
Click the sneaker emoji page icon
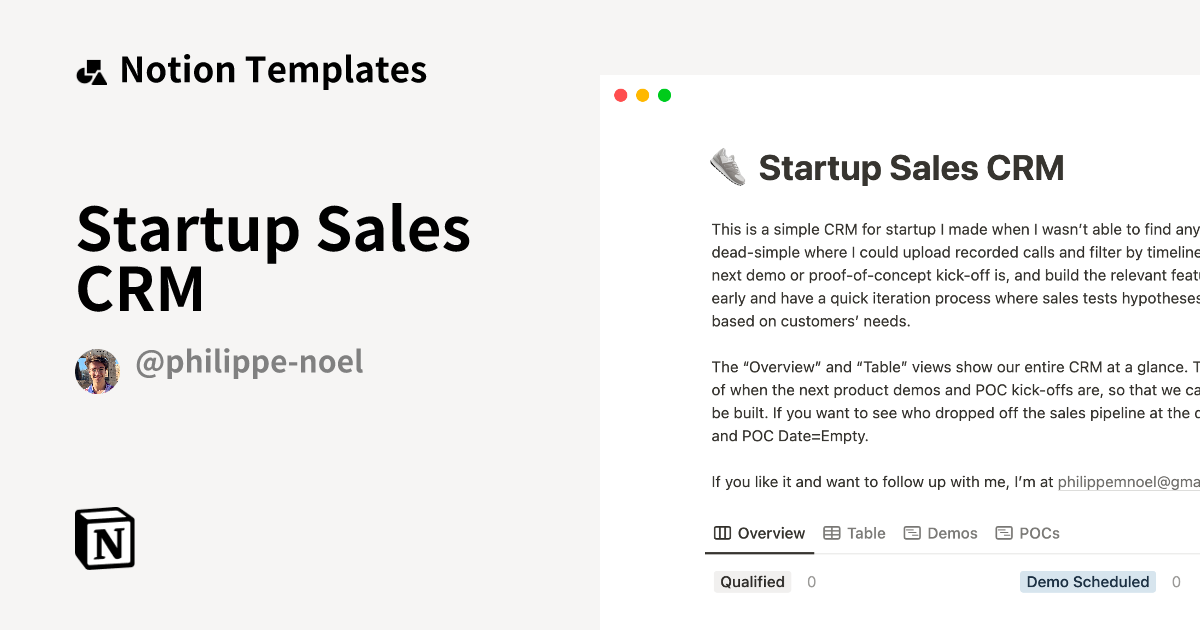[728, 167]
